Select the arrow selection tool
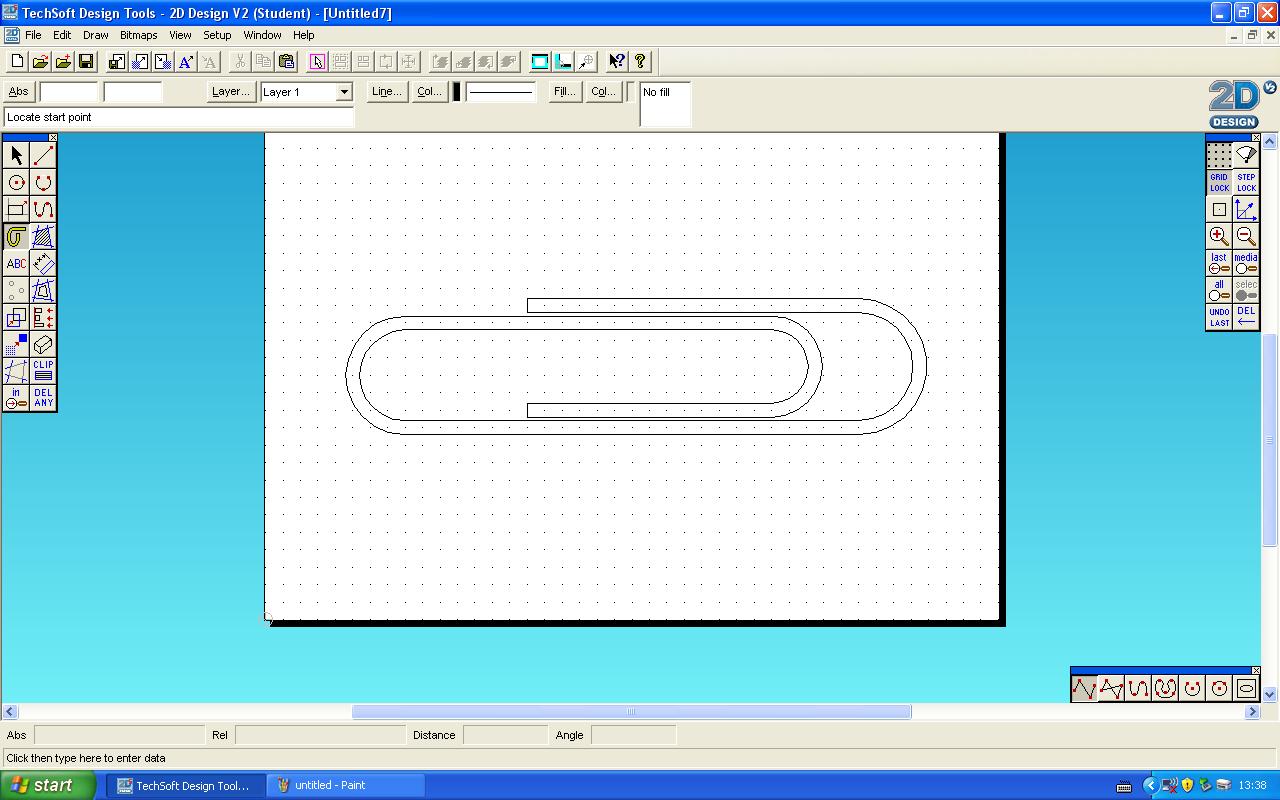Image resolution: width=1280 pixels, height=800 pixels. (x=16, y=155)
